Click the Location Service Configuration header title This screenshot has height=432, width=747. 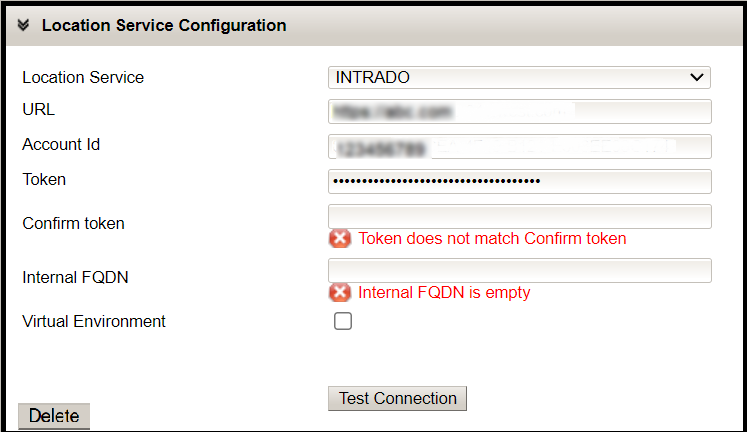[164, 26]
